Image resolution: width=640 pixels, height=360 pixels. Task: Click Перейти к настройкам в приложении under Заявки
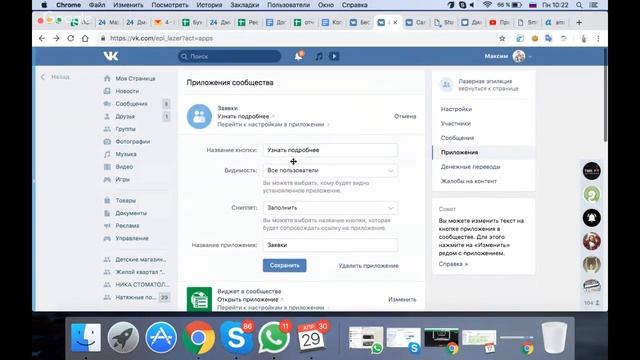[x=271, y=124]
